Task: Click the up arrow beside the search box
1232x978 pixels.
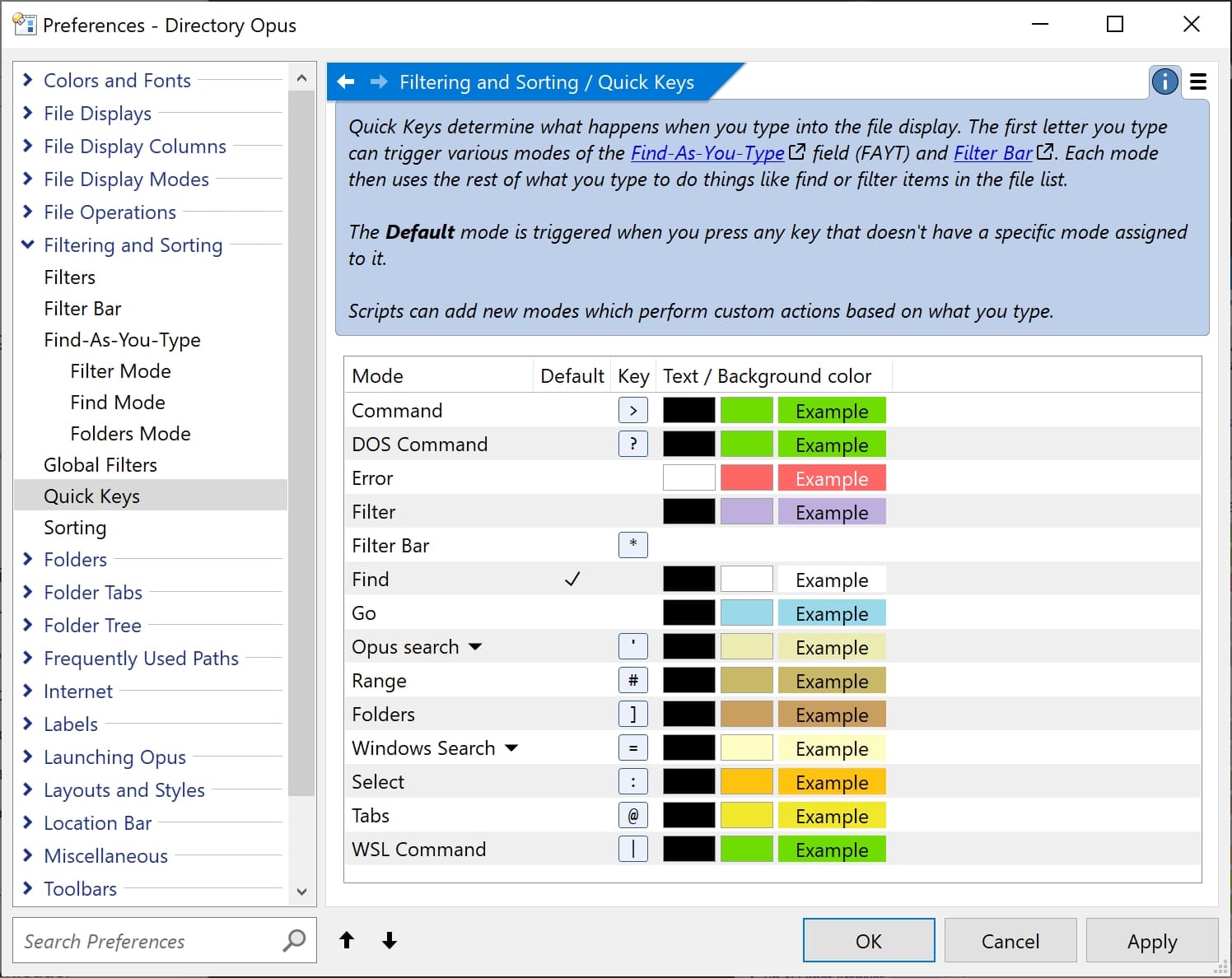Action: coord(347,940)
